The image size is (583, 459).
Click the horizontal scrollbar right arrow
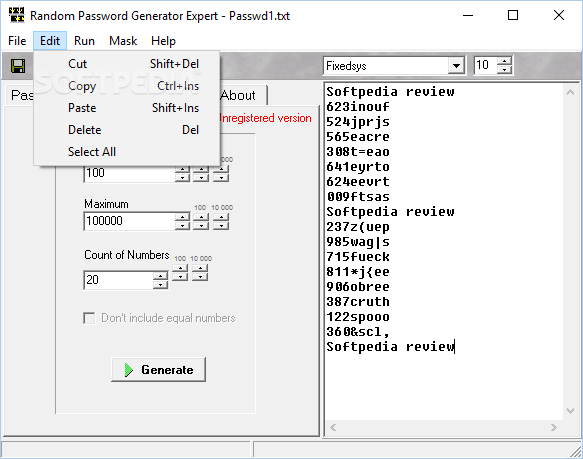click(x=554, y=427)
